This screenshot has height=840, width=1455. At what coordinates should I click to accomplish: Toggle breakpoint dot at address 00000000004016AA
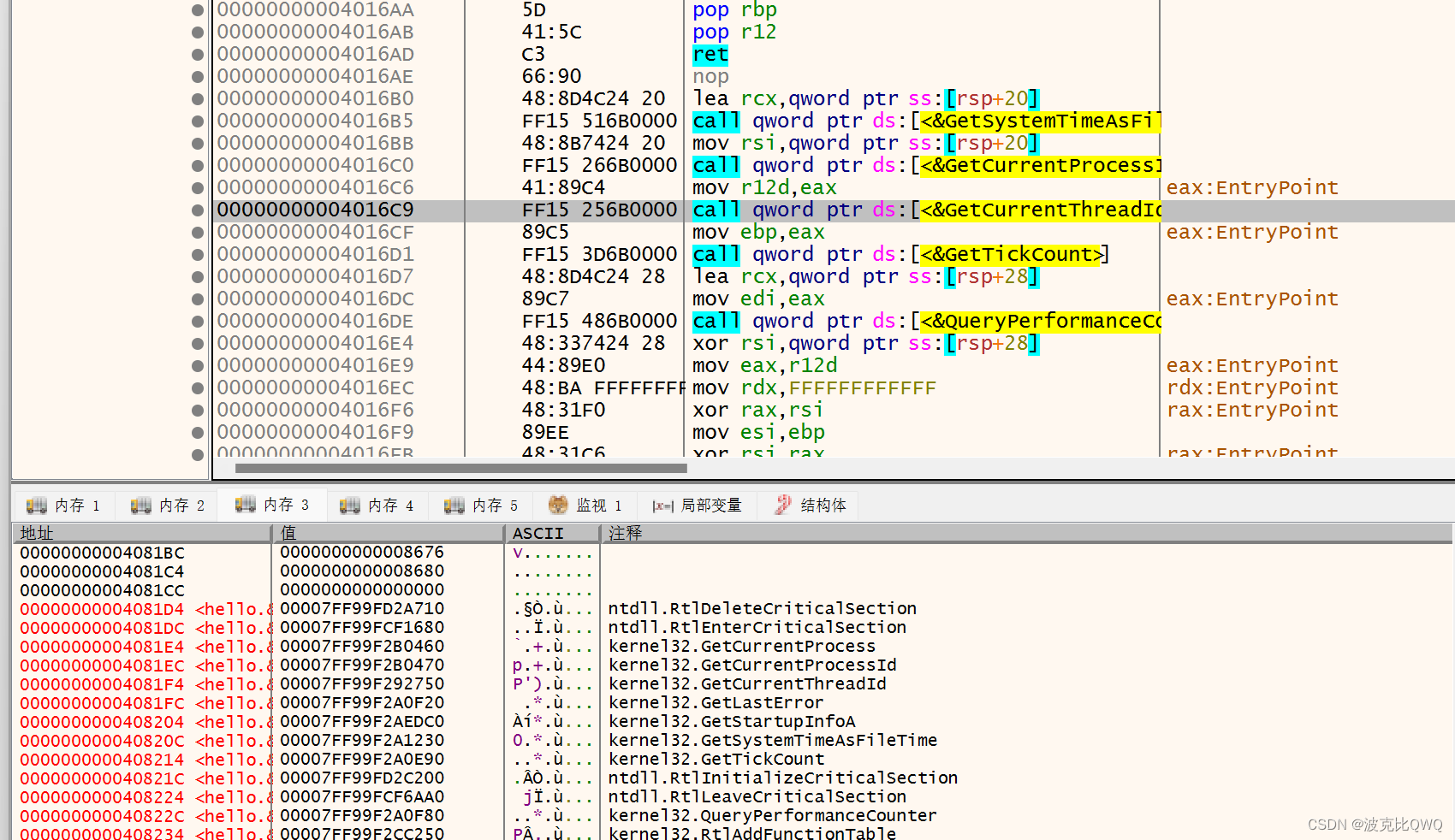coord(198,10)
